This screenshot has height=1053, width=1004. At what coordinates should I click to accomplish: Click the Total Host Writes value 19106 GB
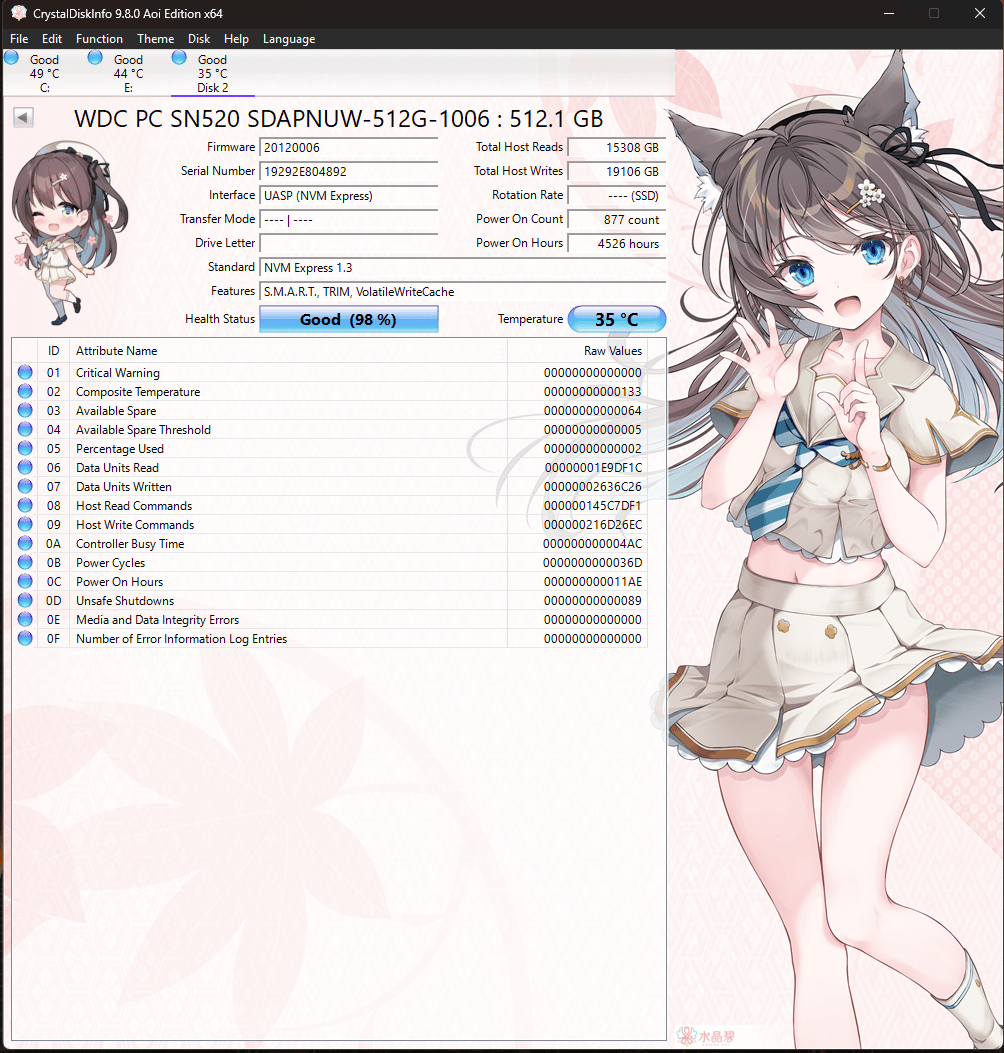(x=617, y=171)
